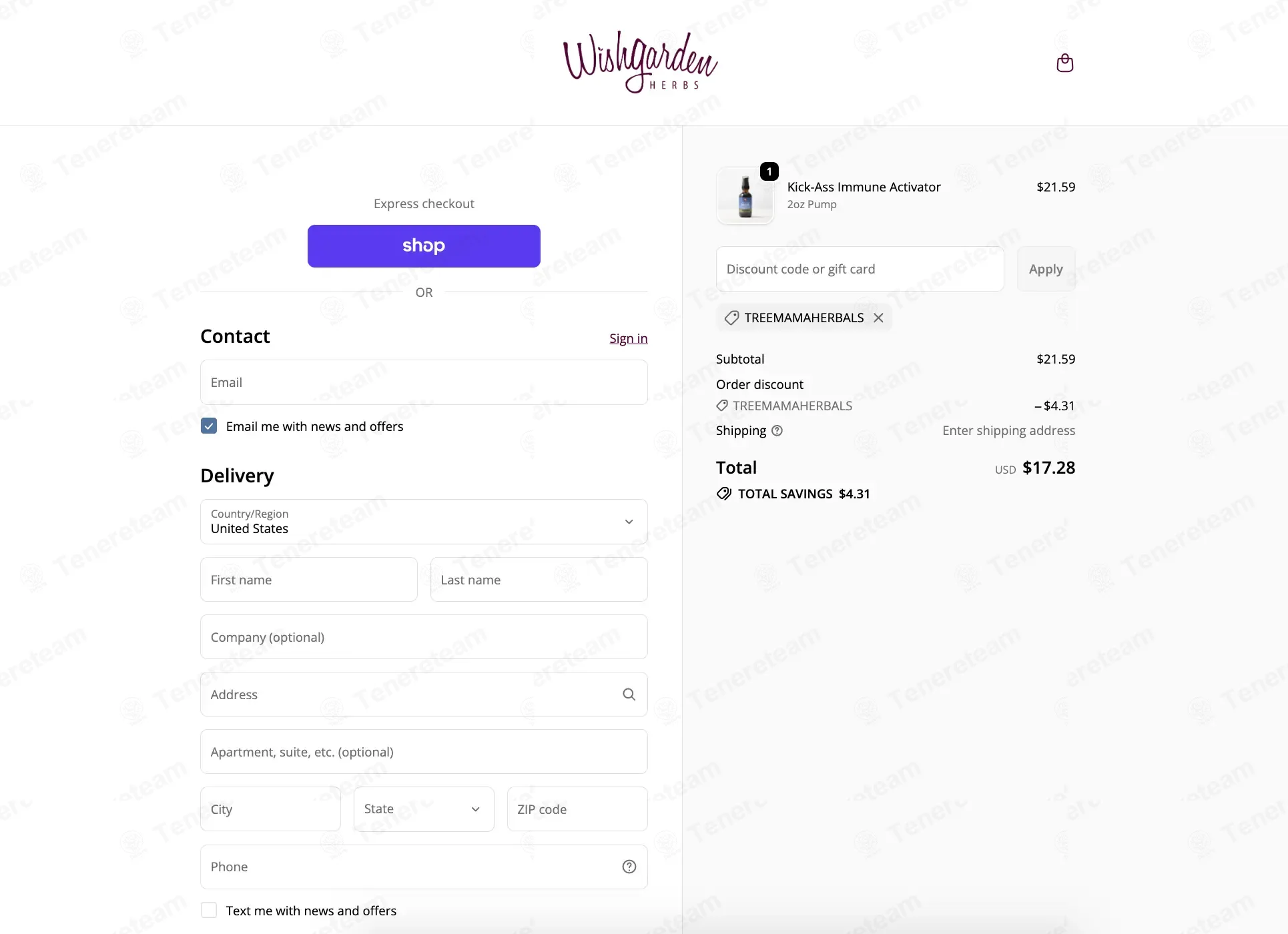Click the WishGarden Herbs logo
1288x934 pixels.
tap(639, 62)
